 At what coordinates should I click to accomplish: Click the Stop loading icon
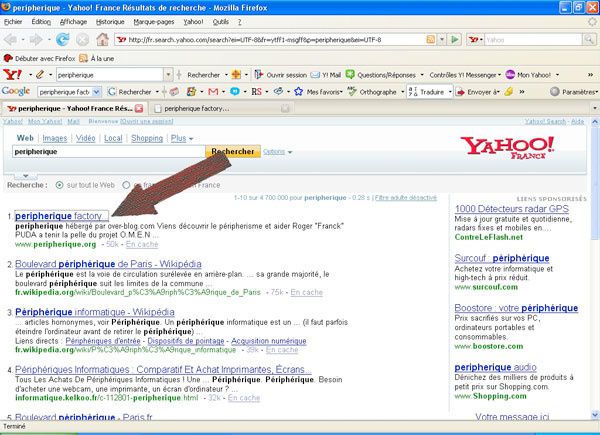82,39
